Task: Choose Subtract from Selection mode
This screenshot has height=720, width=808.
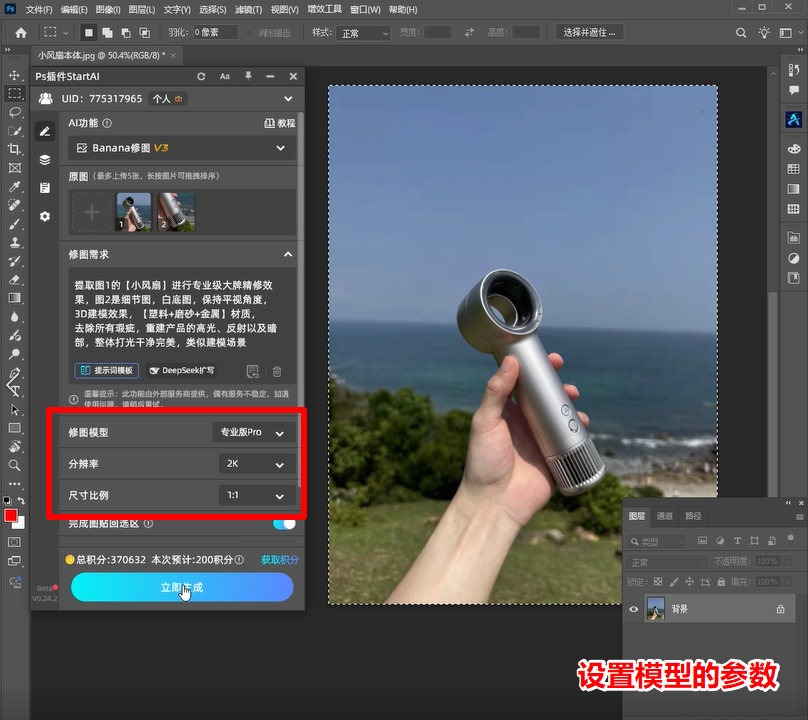Action: click(126, 32)
